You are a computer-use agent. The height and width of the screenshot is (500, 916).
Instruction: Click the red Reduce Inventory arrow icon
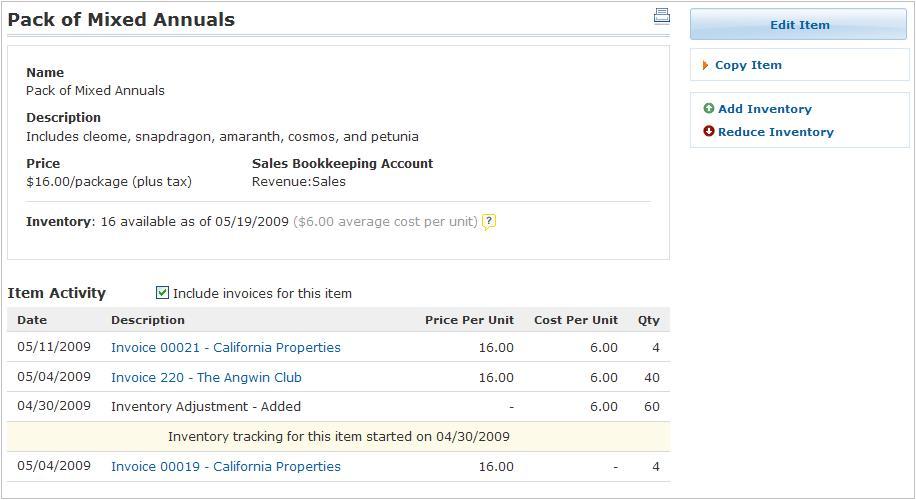709,131
